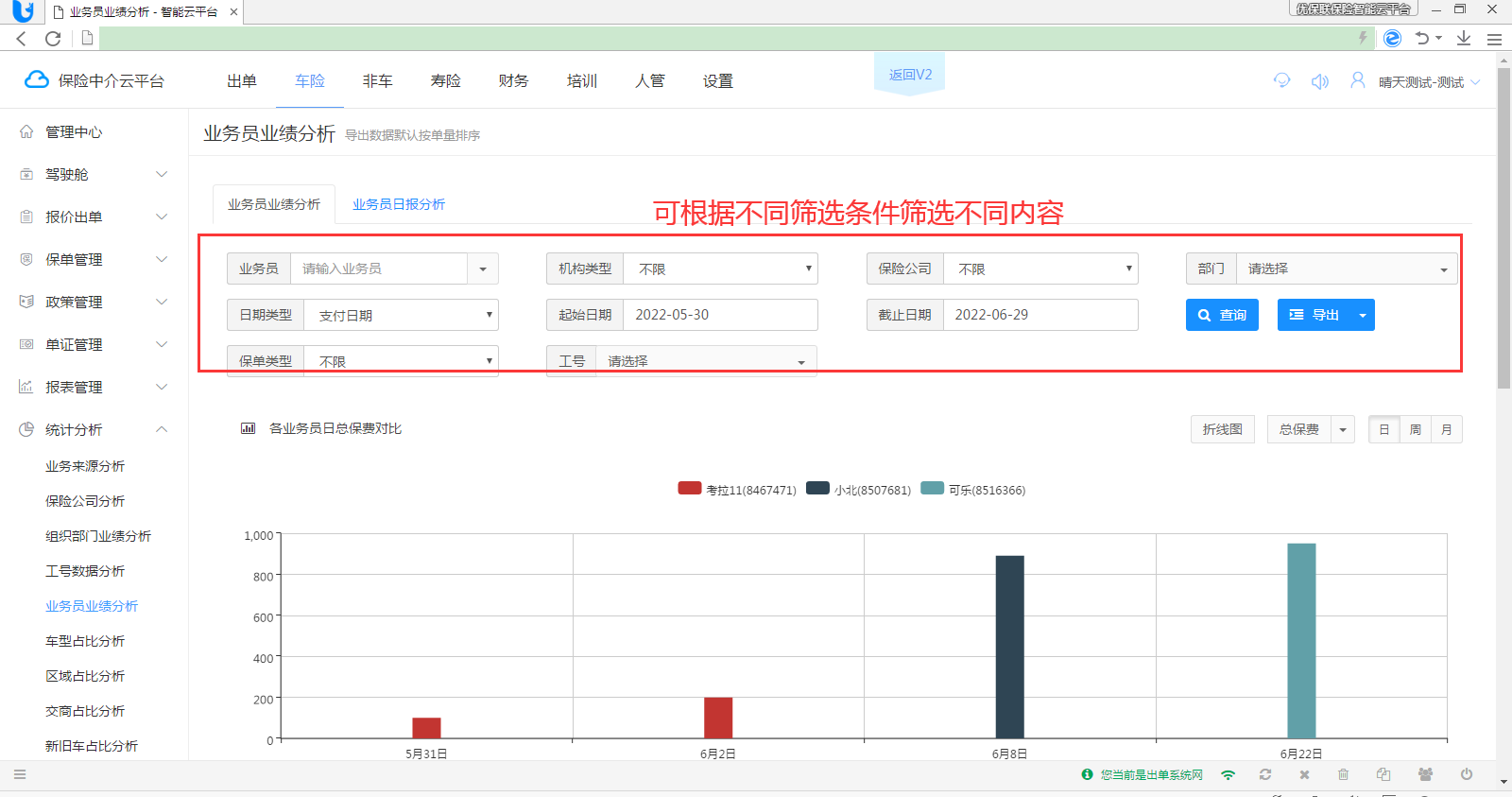
Task: Open the 保单类型 dropdown
Action: click(401, 361)
